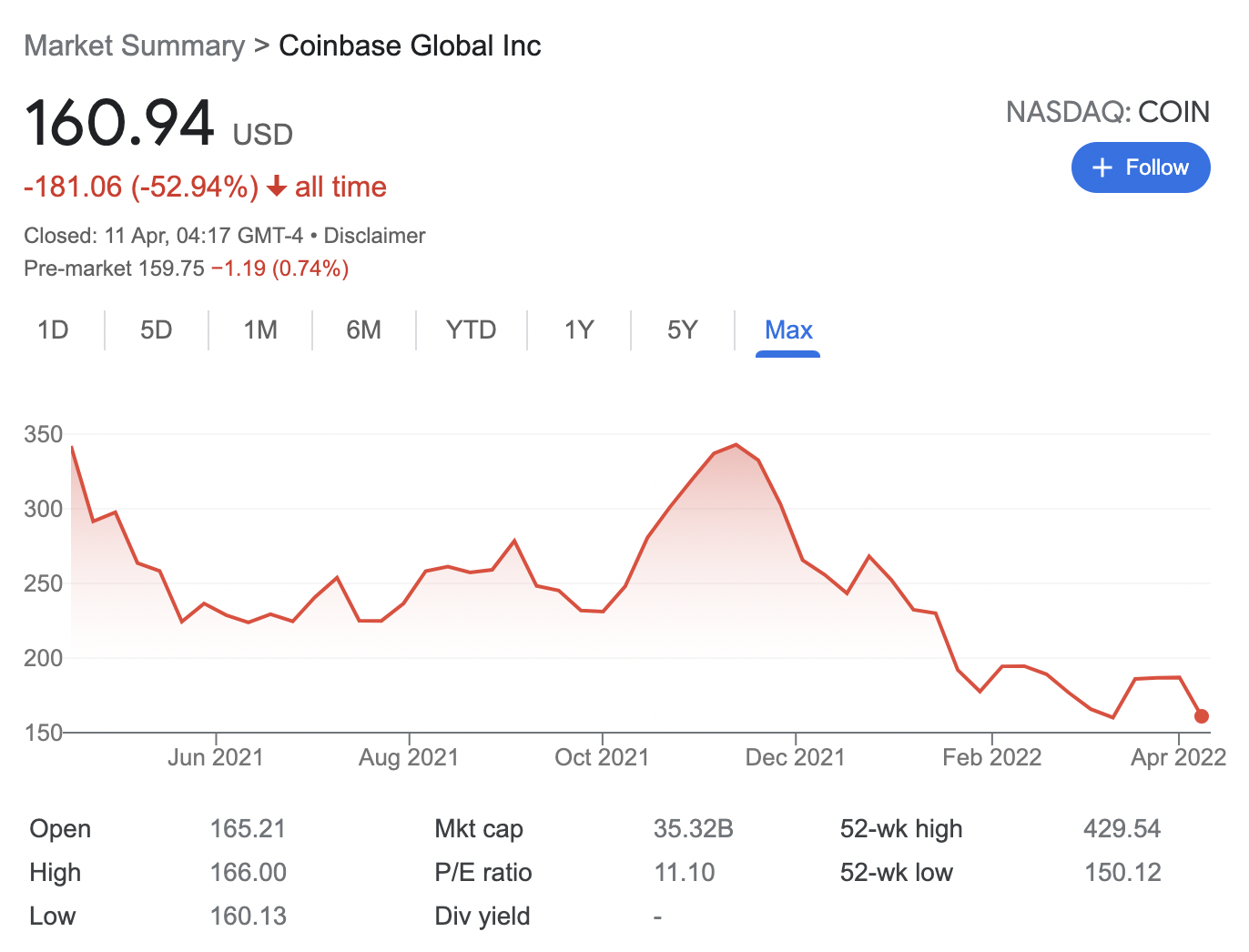The image size is (1249, 952).
Task: Click the active Max tab
Action: (x=787, y=330)
